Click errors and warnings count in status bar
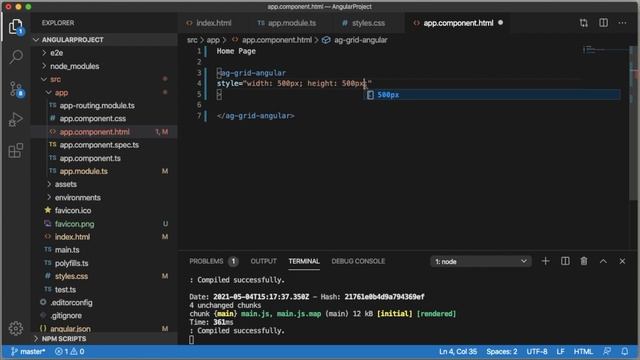This screenshot has height=360, width=640. 70,351
